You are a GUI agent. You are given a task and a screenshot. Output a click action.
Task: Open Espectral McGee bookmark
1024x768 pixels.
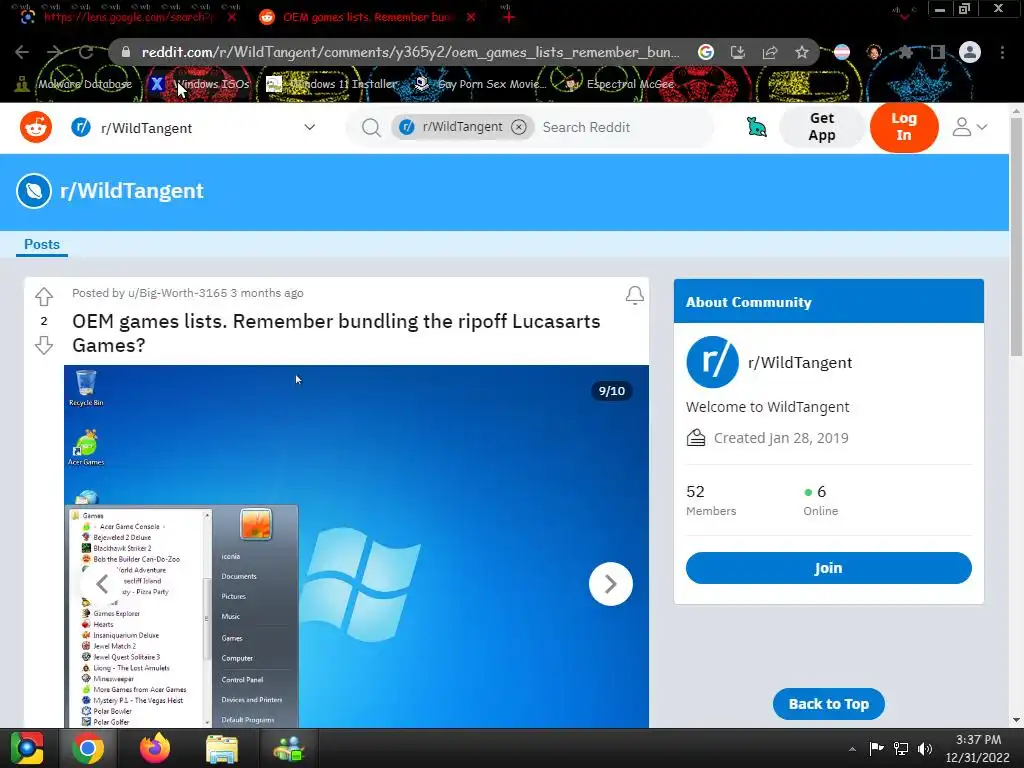click(618, 84)
